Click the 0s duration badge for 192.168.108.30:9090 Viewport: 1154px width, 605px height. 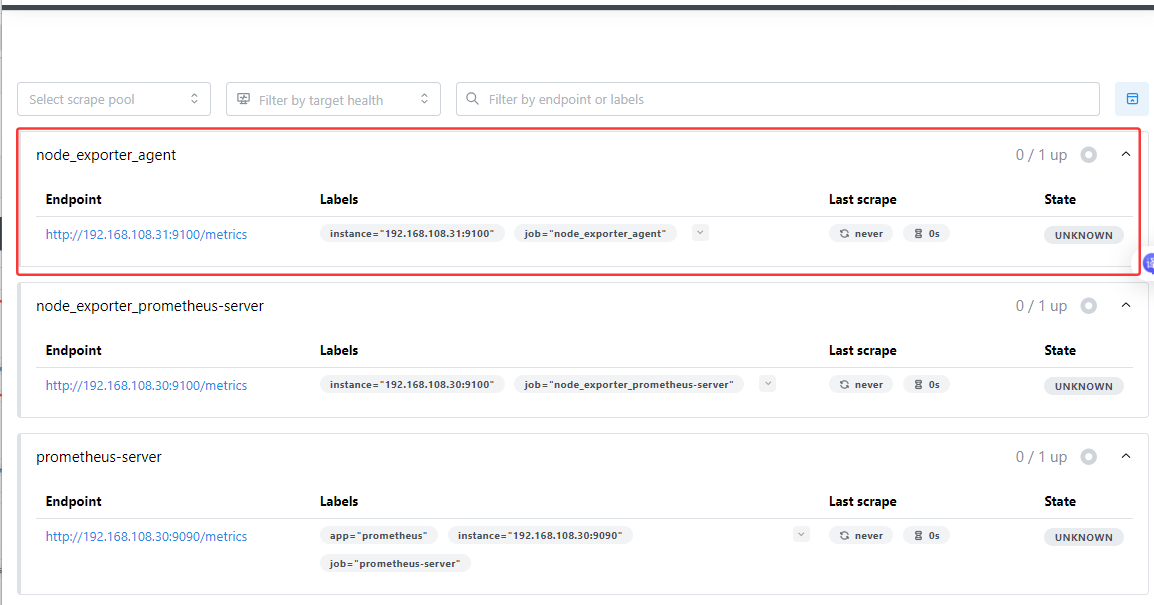(927, 535)
